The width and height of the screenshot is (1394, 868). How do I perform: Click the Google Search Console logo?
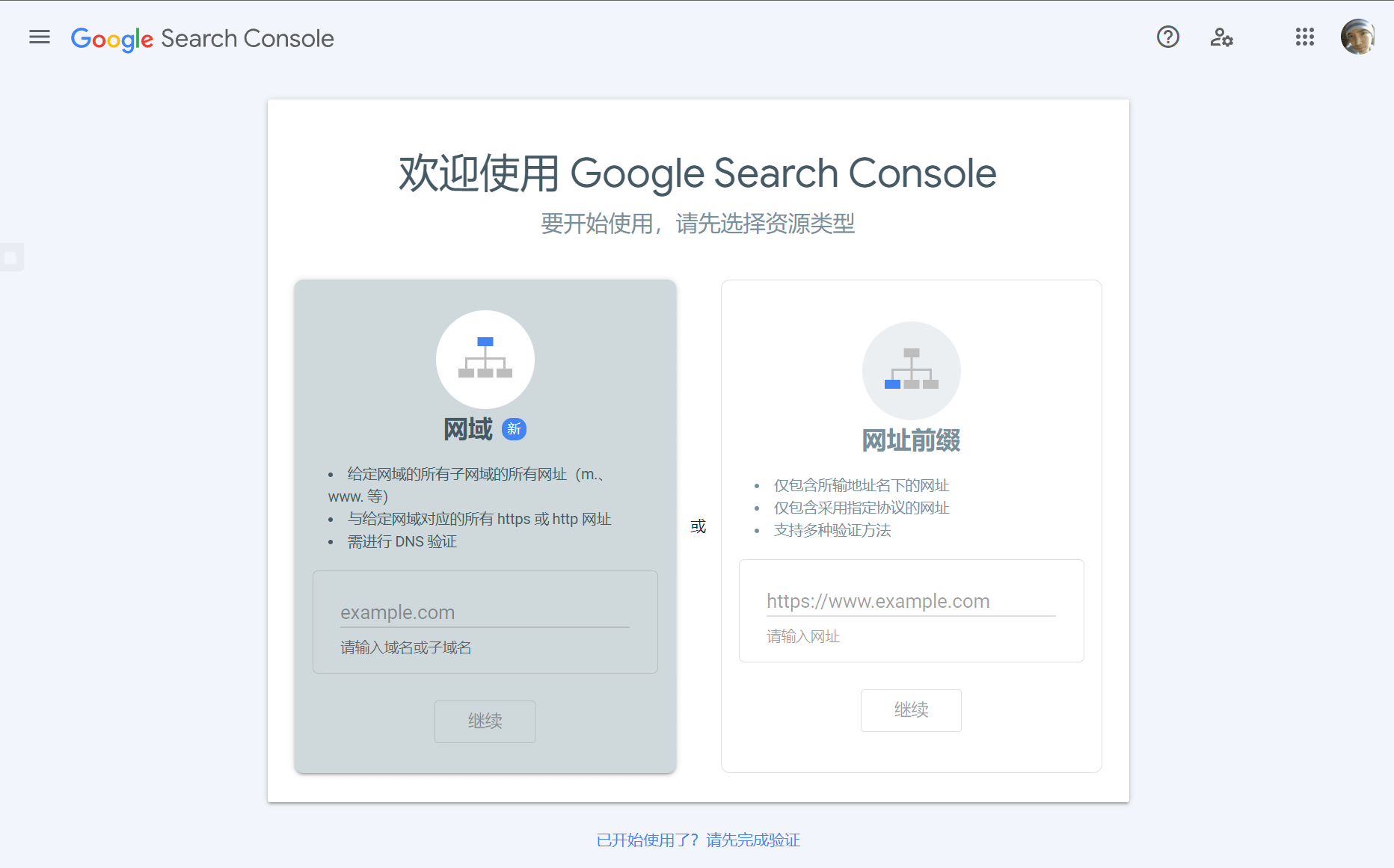(202, 38)
